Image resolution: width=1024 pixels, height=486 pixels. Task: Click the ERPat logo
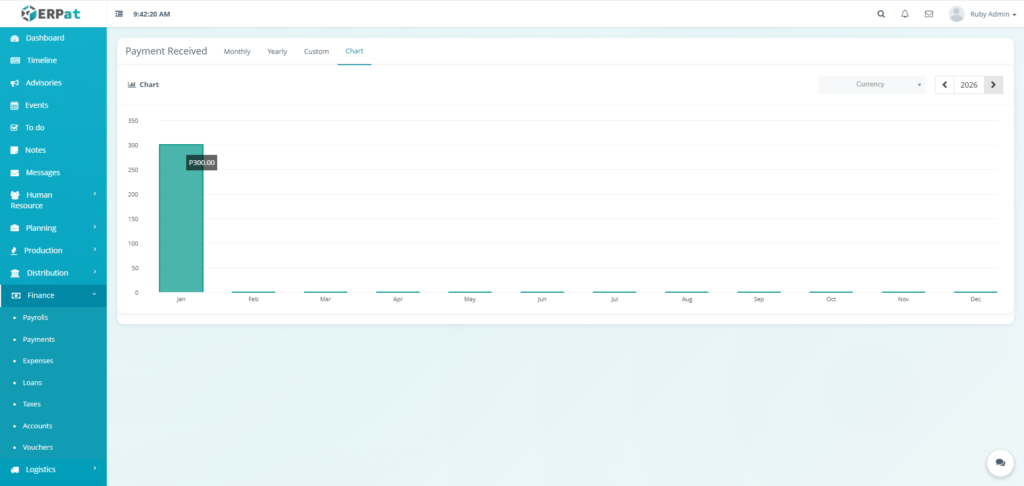pyautogui.click(x=52, y=13)
